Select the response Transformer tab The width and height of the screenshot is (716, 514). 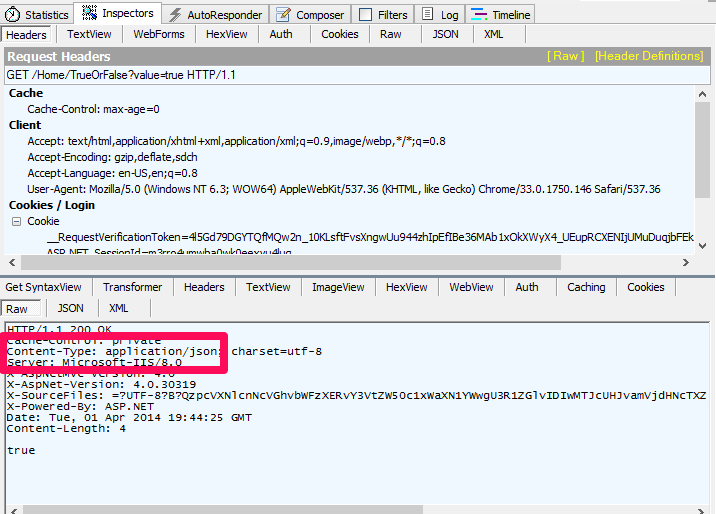click(132, 287)
